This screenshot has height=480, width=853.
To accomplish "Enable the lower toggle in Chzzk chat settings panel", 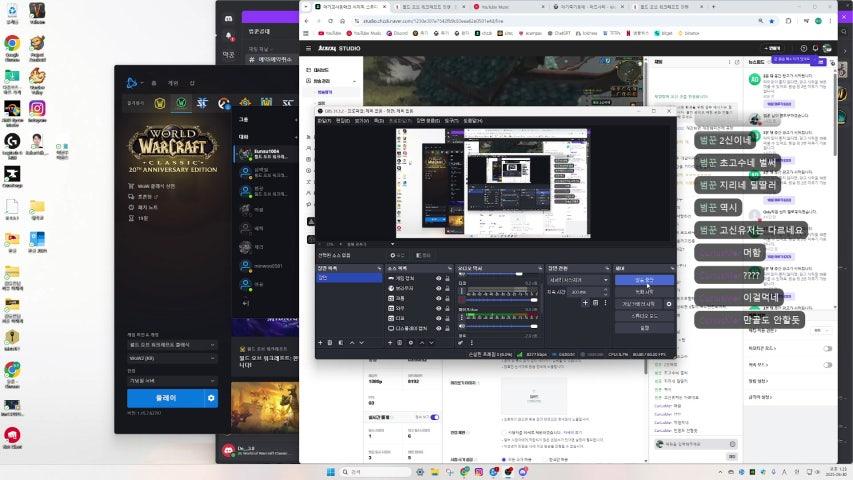I will click(827, 365).
